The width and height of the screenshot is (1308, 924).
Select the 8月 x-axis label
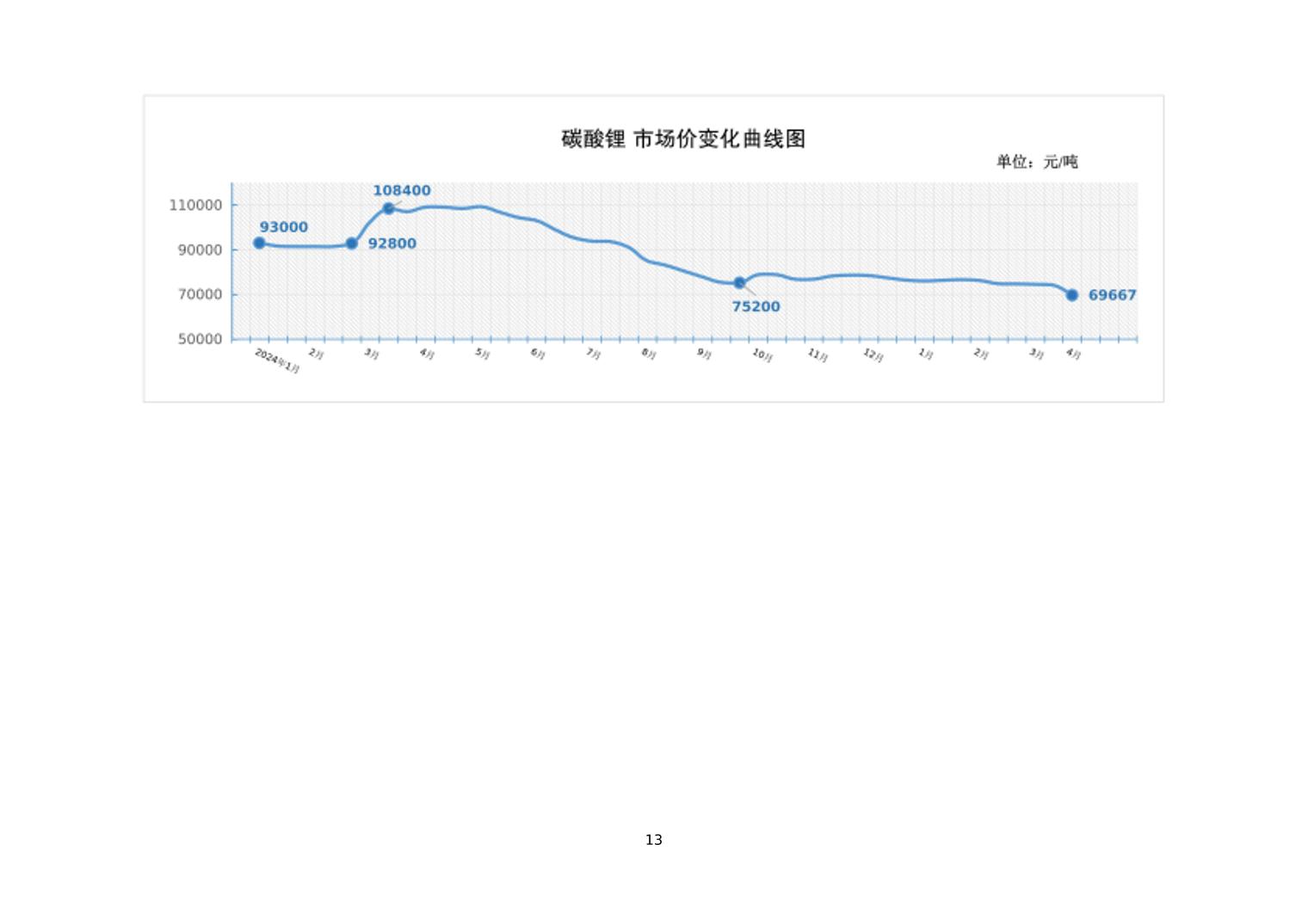(x=649, y=354)
